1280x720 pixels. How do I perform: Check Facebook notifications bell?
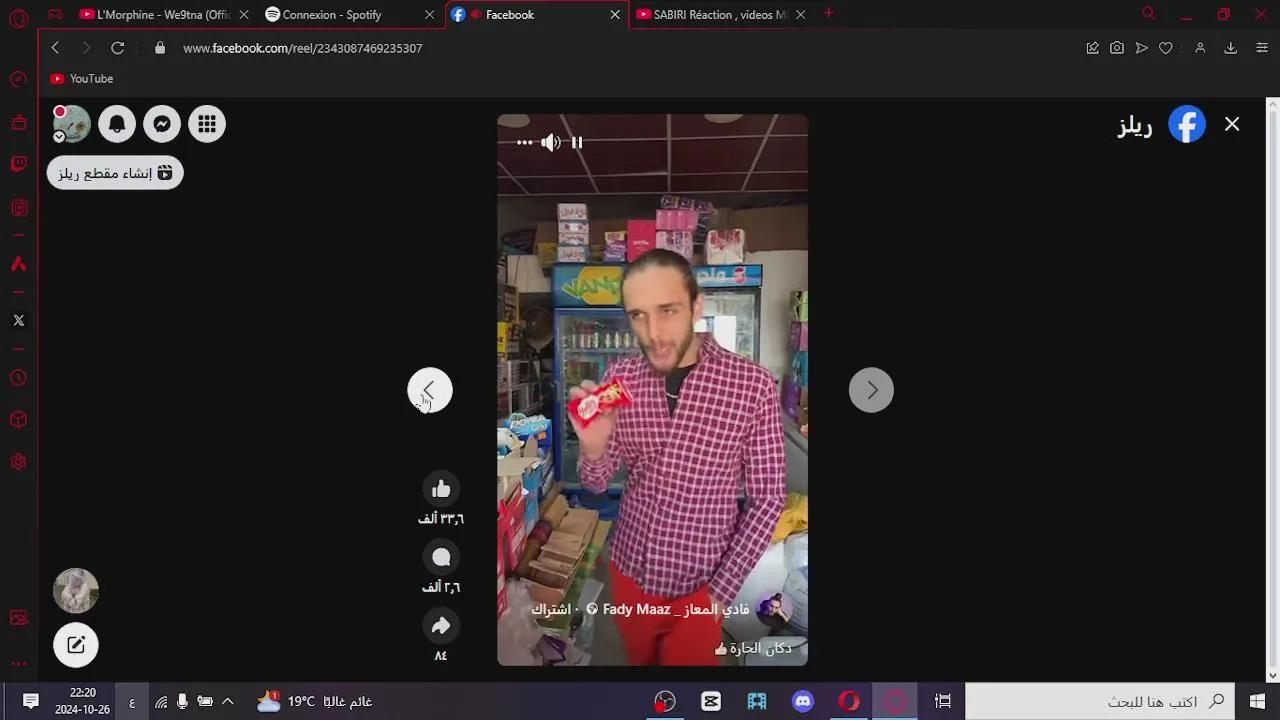click(117, 123)
